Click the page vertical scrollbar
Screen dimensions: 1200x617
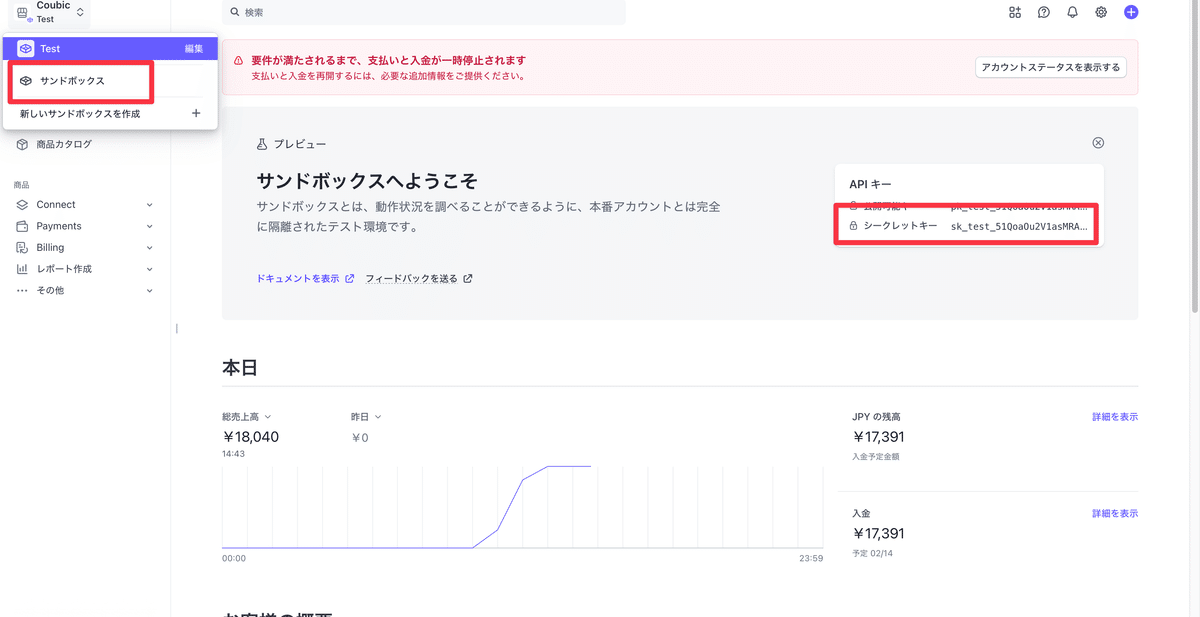point(1194,160)
